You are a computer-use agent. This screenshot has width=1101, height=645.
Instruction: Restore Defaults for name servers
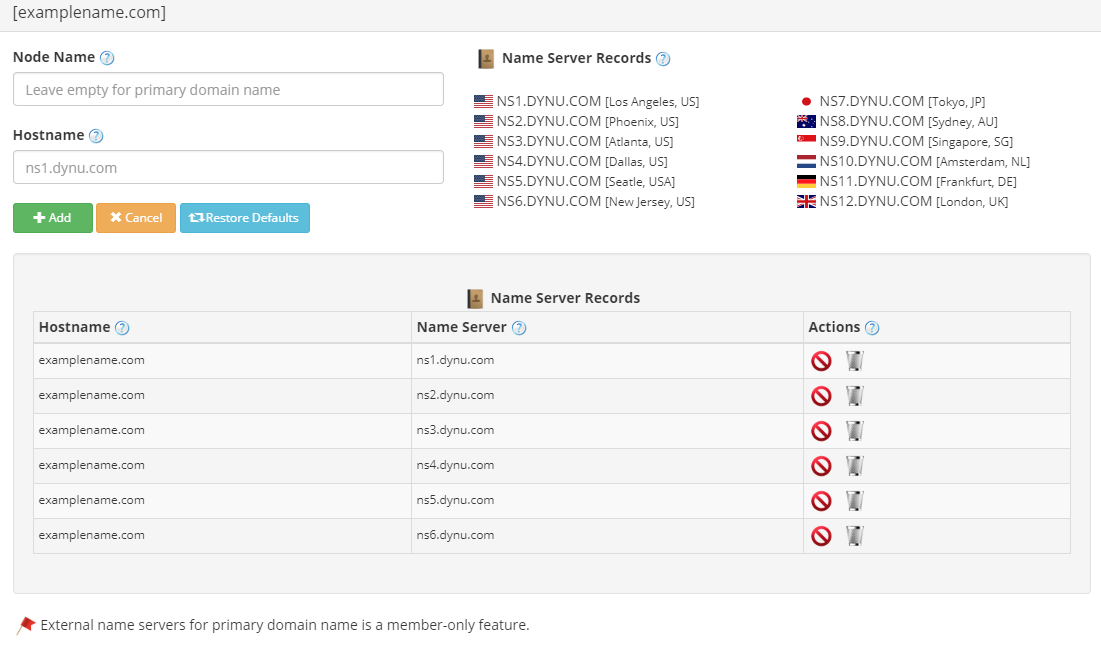[244, 218]
